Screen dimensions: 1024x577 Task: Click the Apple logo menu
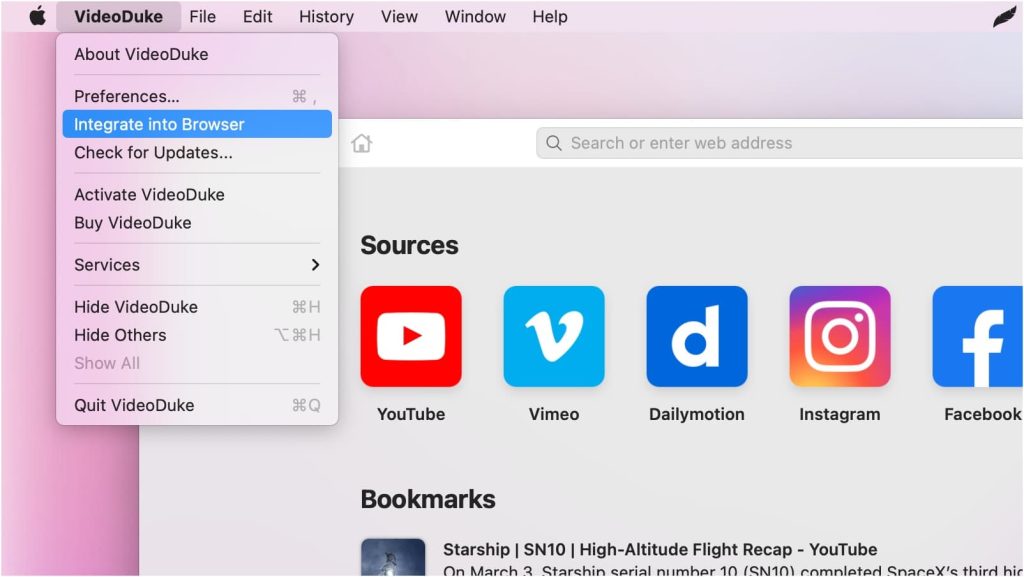(37, 16)
